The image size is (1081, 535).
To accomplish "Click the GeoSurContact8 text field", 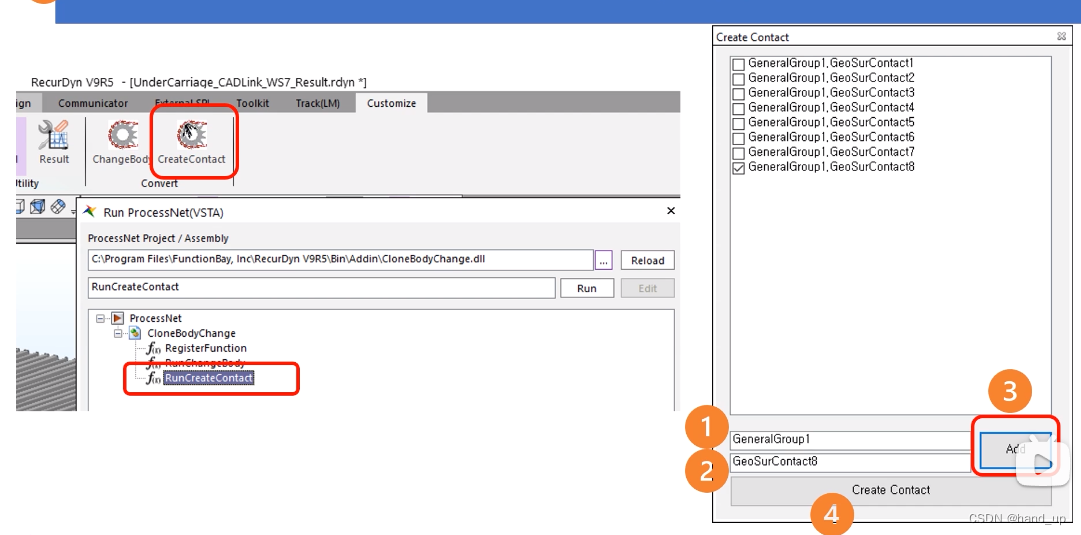I will (851, 462).
